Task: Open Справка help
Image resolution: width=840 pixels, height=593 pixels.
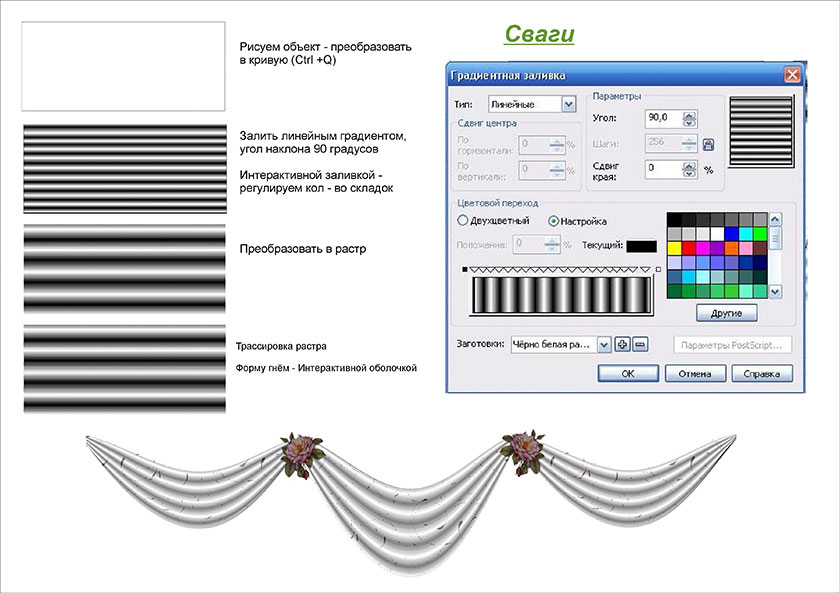Action: (x=762, y=374)
